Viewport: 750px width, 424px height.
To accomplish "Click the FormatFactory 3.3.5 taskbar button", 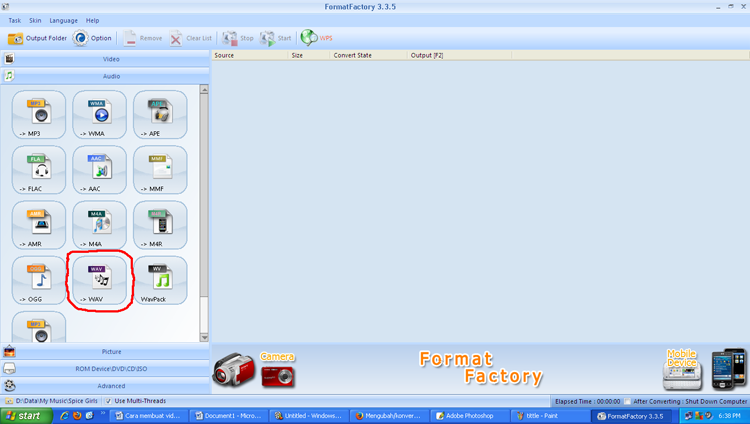I will (629, 416).
